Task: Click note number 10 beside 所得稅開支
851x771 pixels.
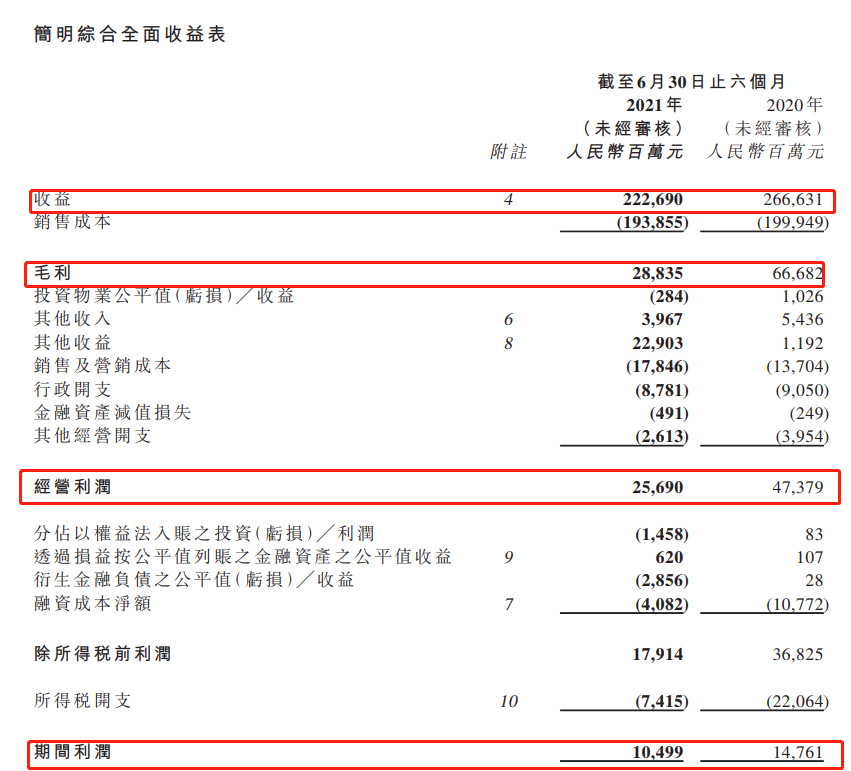Action: (509, 702)
